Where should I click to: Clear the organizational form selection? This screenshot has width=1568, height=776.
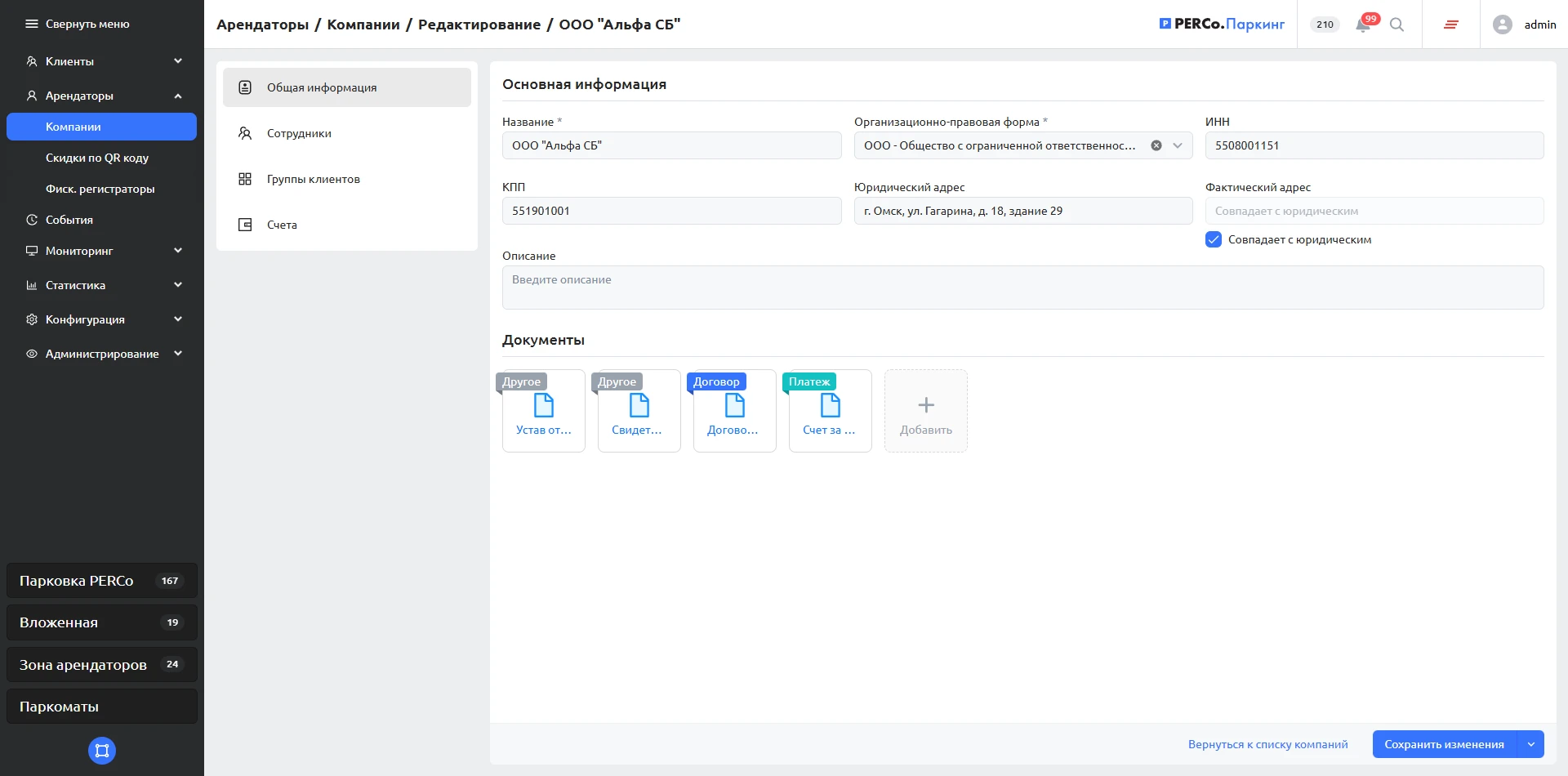(1156, 145)
